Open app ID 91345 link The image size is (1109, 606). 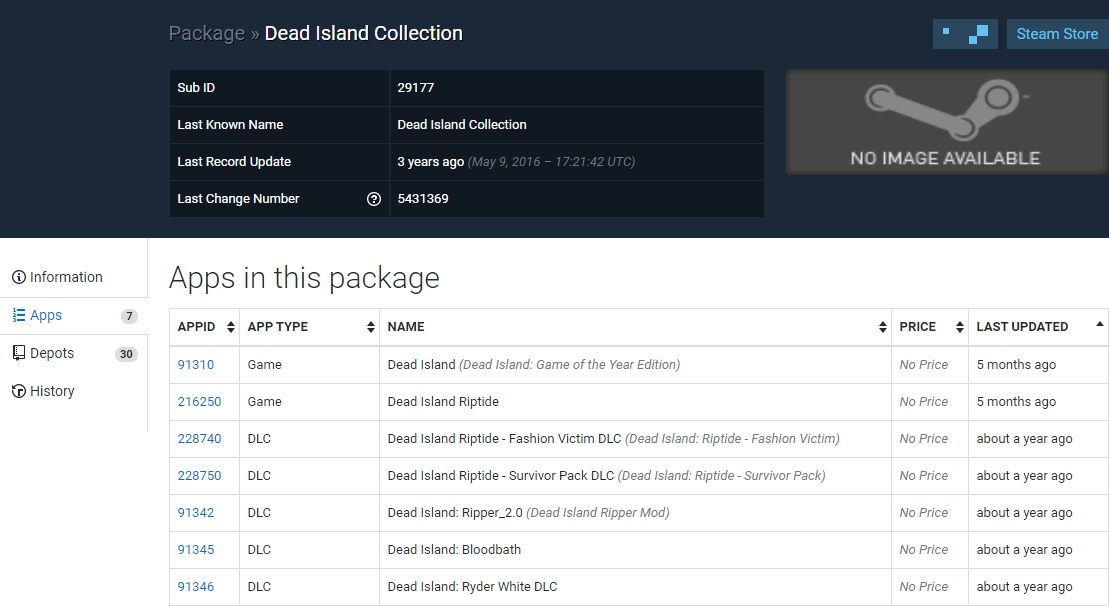click(196, 549)
